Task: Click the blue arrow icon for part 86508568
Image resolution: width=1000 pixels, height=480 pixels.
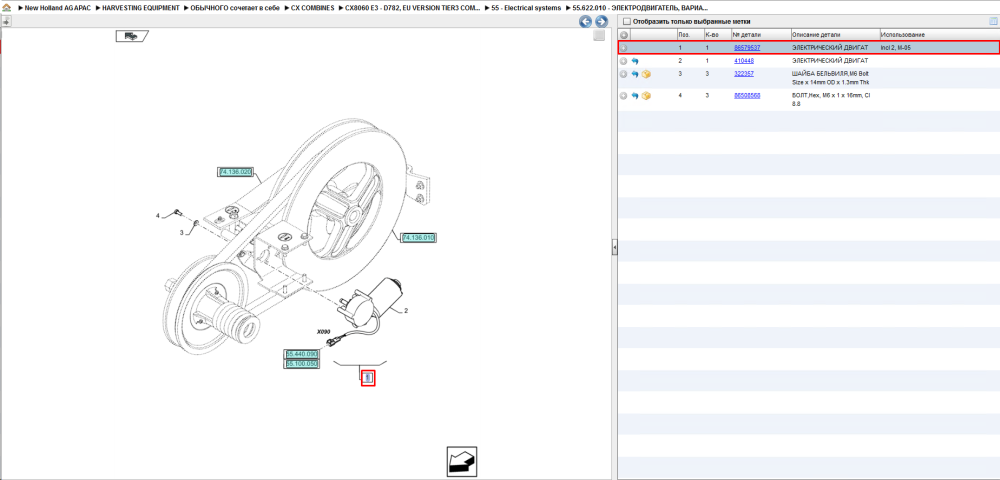Action: (x=635, y=96)
